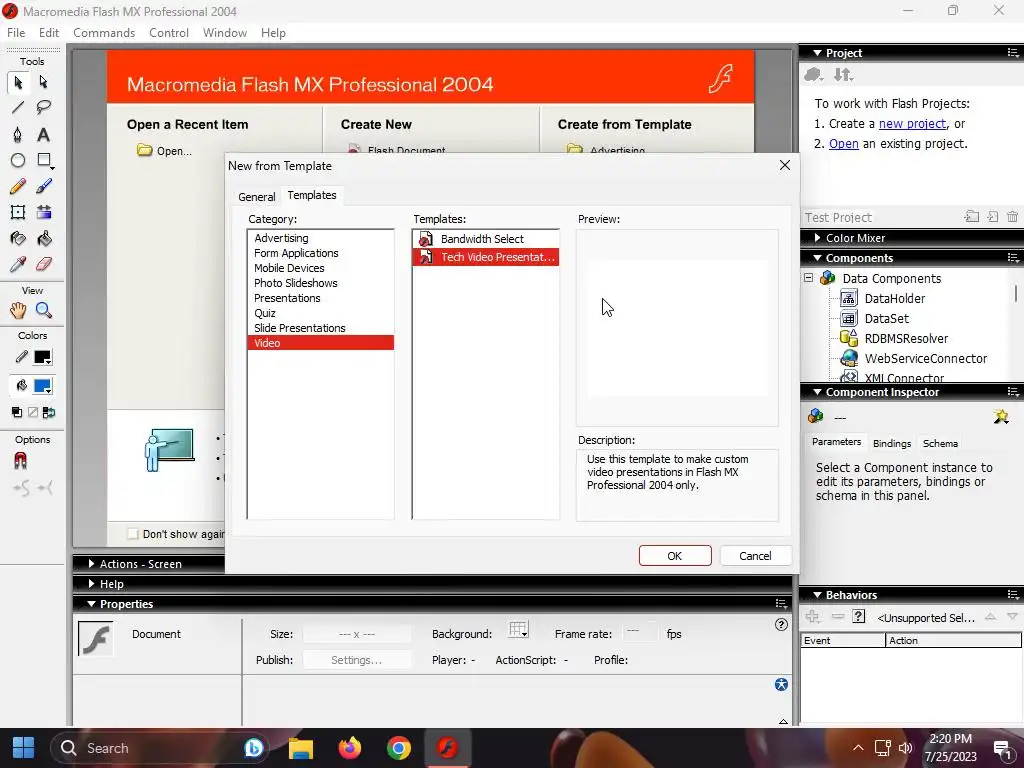Viewport: 1024px width, 768px height.
Task: Click Cancel in New from Template dialog
Action: coord(755,556)
